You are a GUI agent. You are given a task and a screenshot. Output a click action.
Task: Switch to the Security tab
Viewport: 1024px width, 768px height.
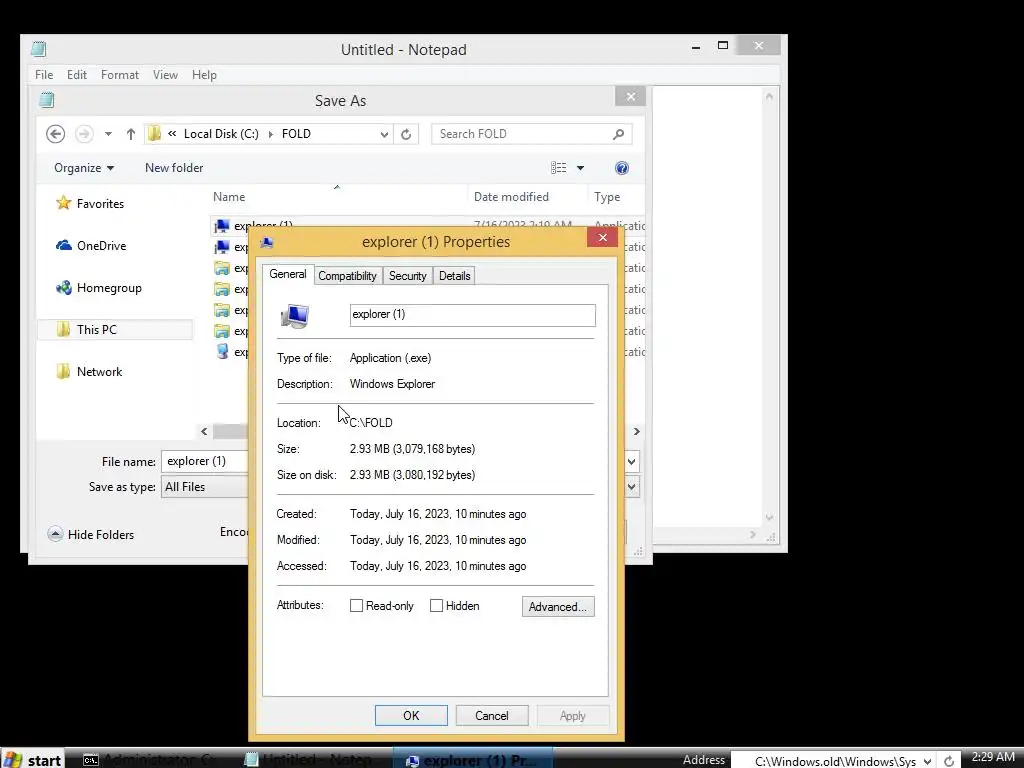408,276
